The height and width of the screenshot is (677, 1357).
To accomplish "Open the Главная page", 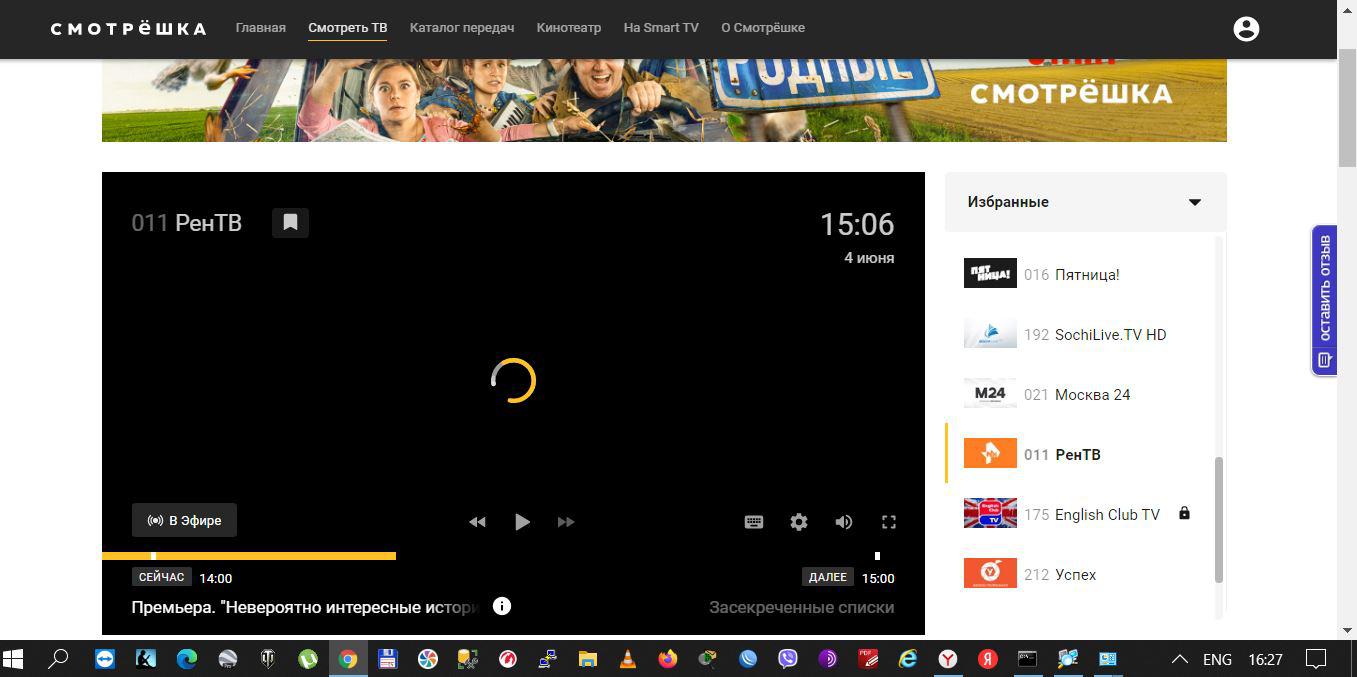I will point(261,28).
